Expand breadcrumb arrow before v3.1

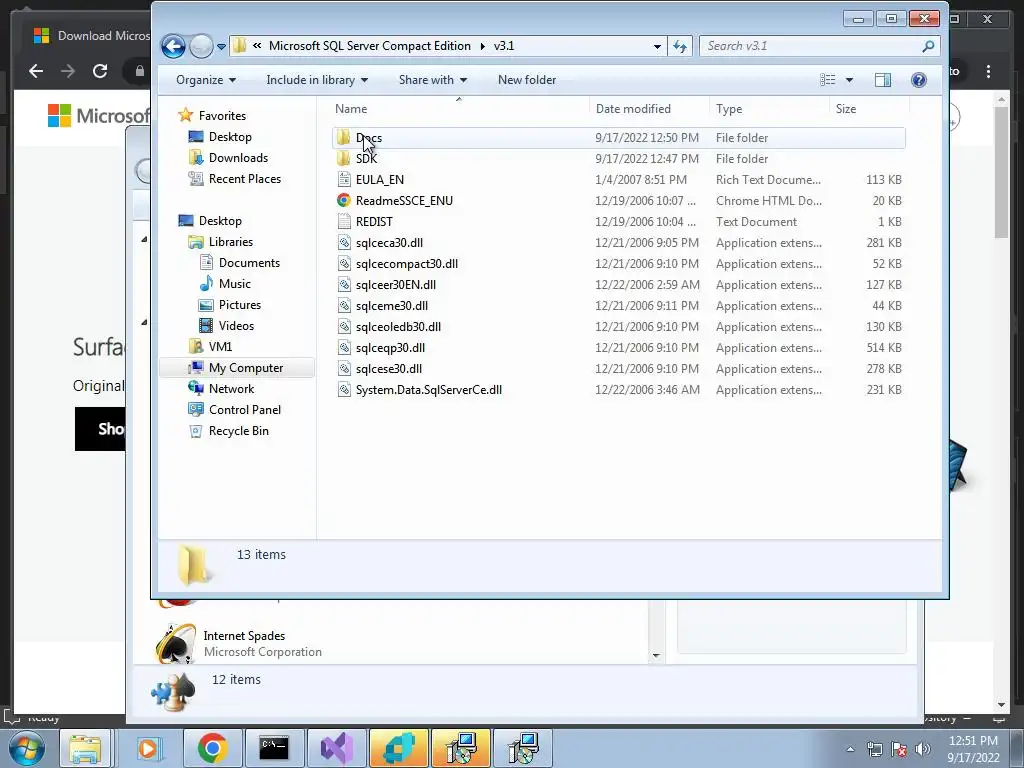[483, 46]
